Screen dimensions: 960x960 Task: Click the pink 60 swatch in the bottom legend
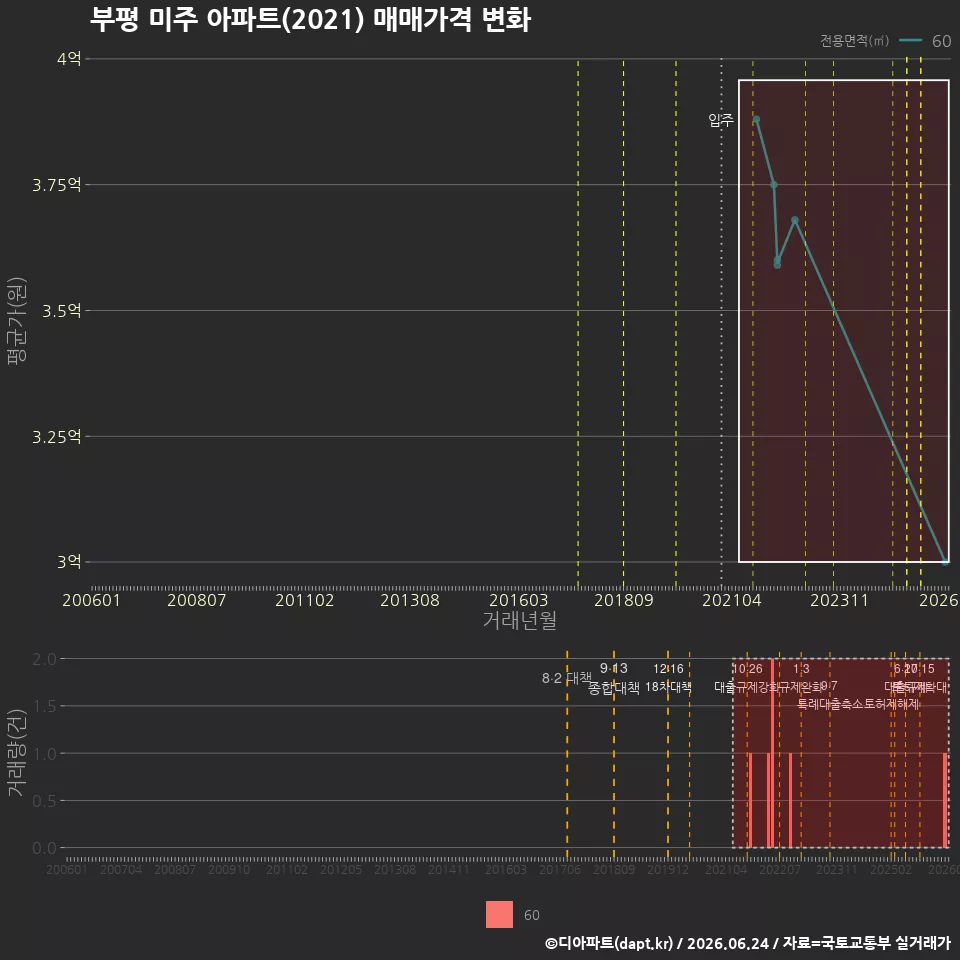[x=499, y=915]
